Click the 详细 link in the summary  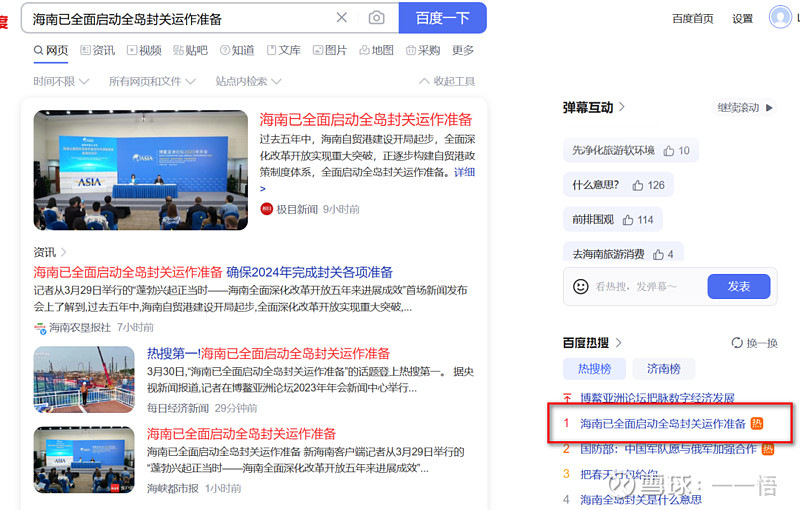click(464, 172)
